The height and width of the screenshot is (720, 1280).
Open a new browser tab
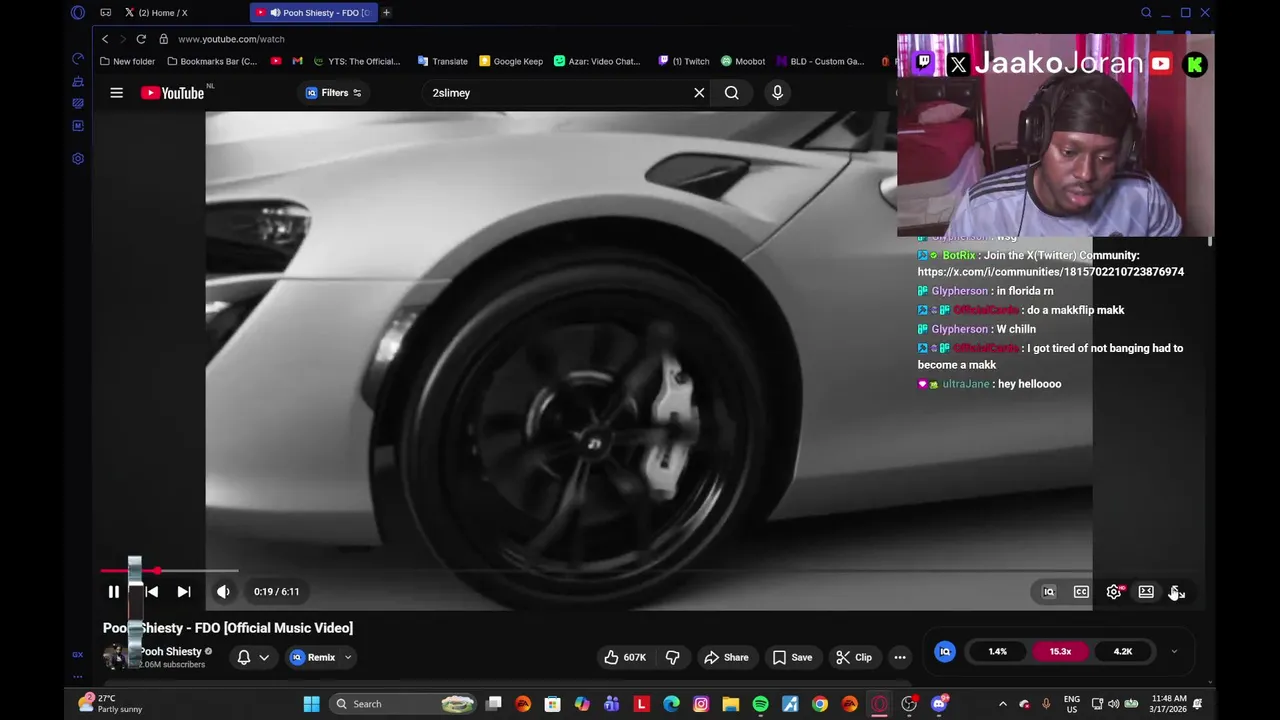point(386,13)
